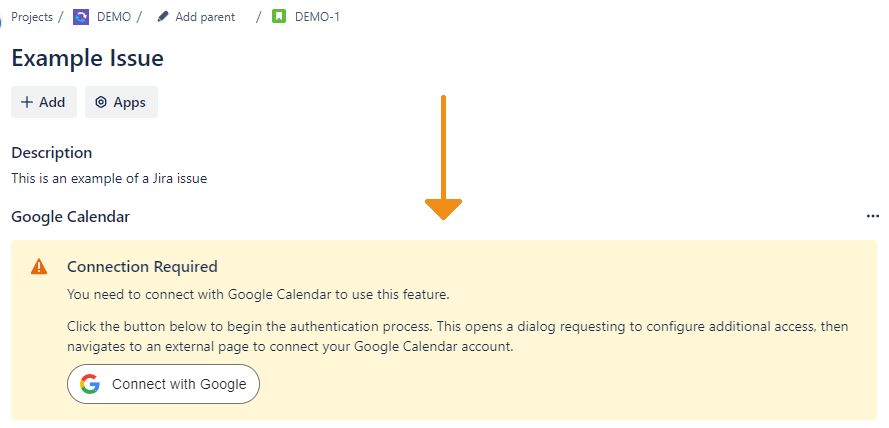Click the Example Issue title to edit

pyautogui.click(x=87, y=58)
